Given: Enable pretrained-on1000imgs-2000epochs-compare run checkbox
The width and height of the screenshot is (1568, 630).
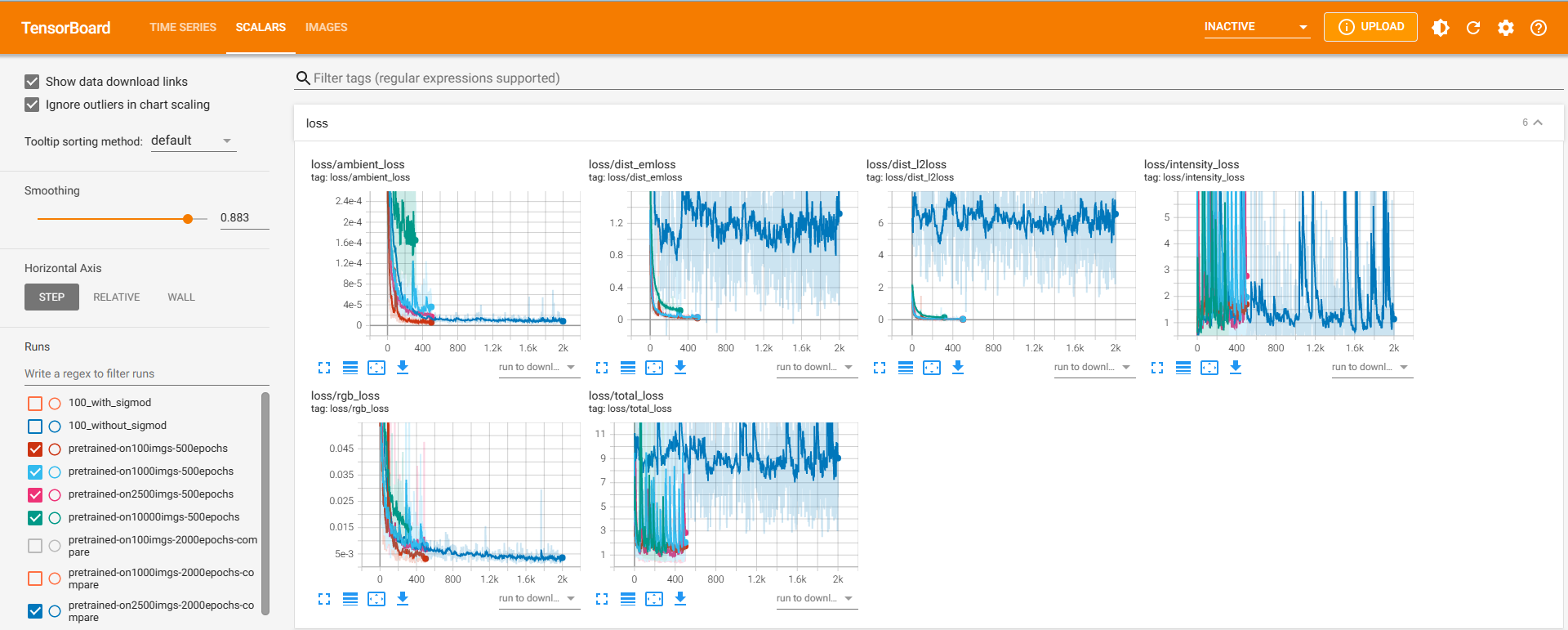Looking at the screenshot, I should (x=35, y=579).
